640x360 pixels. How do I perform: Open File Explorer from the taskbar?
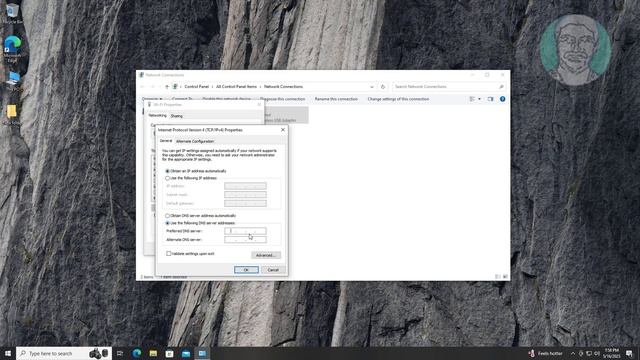[x=153, y=353]
